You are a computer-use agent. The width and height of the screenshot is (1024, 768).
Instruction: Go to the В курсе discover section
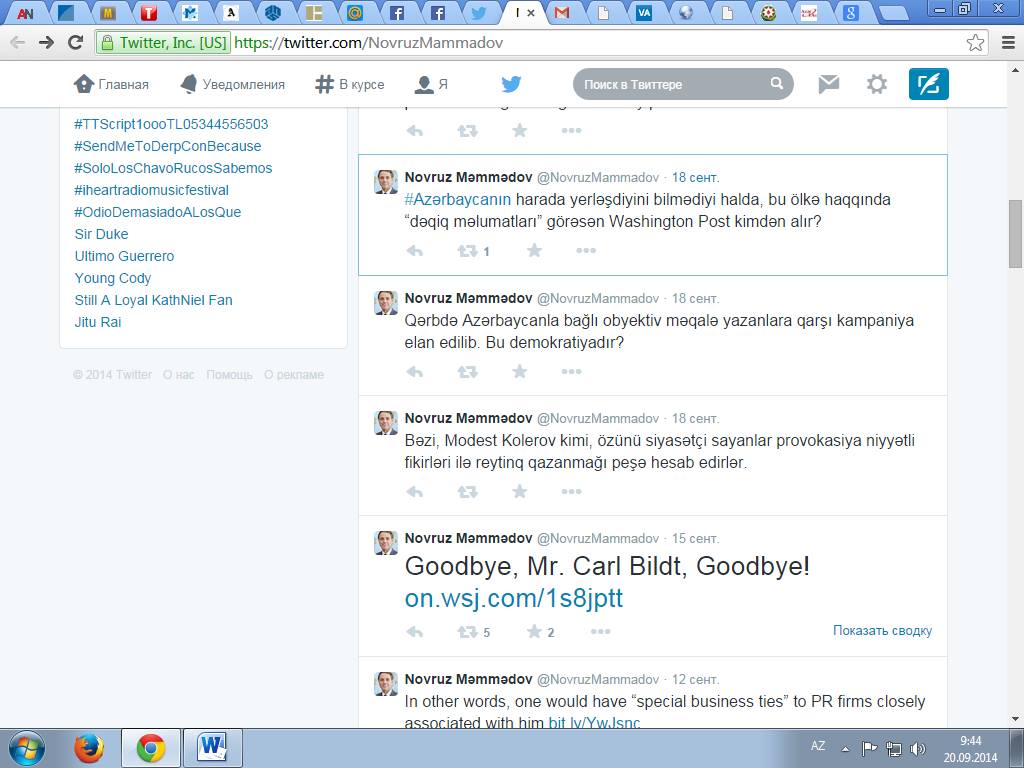click(349, 84)
